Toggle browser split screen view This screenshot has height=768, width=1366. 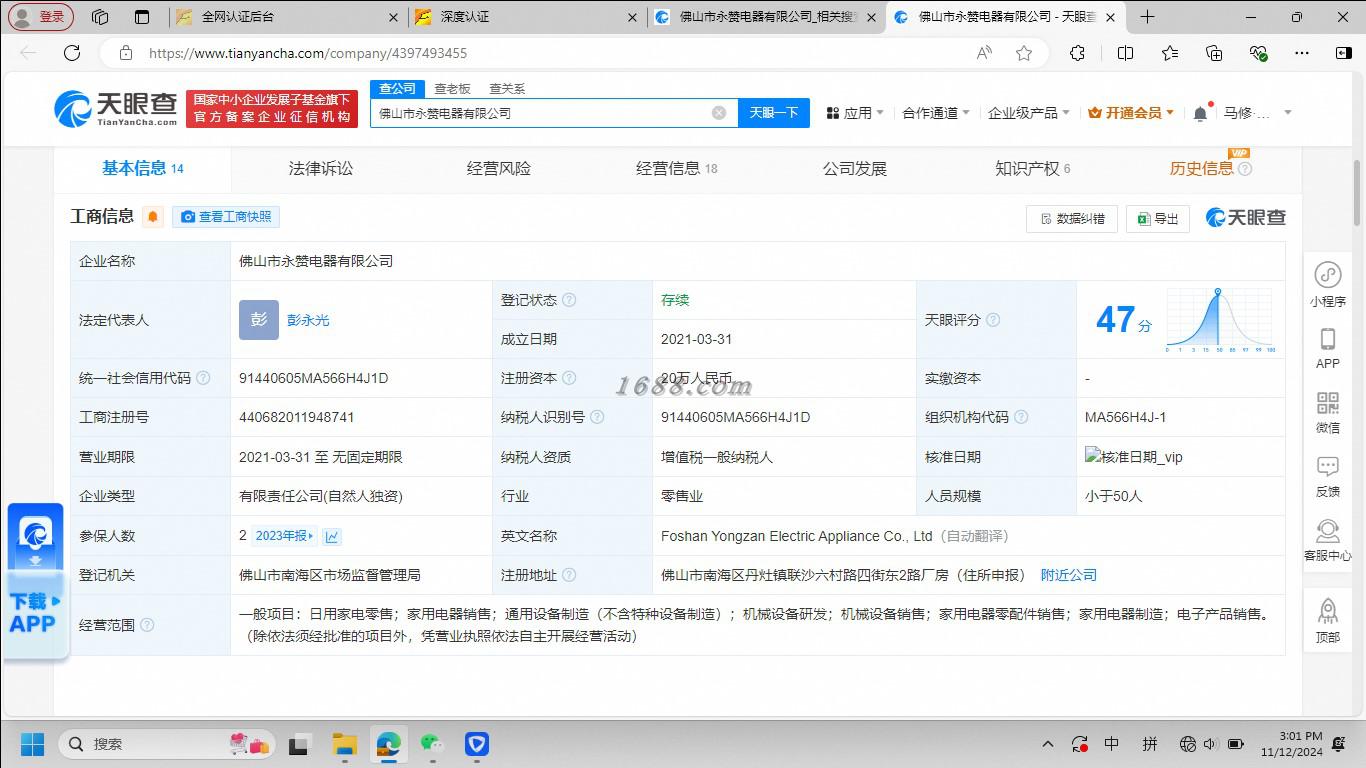1125,53
